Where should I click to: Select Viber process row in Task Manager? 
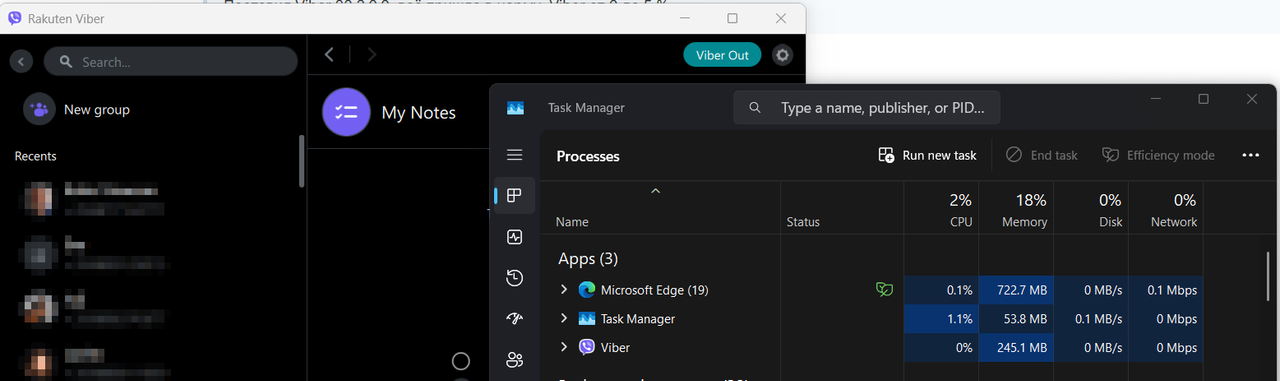tap(873, 347)
